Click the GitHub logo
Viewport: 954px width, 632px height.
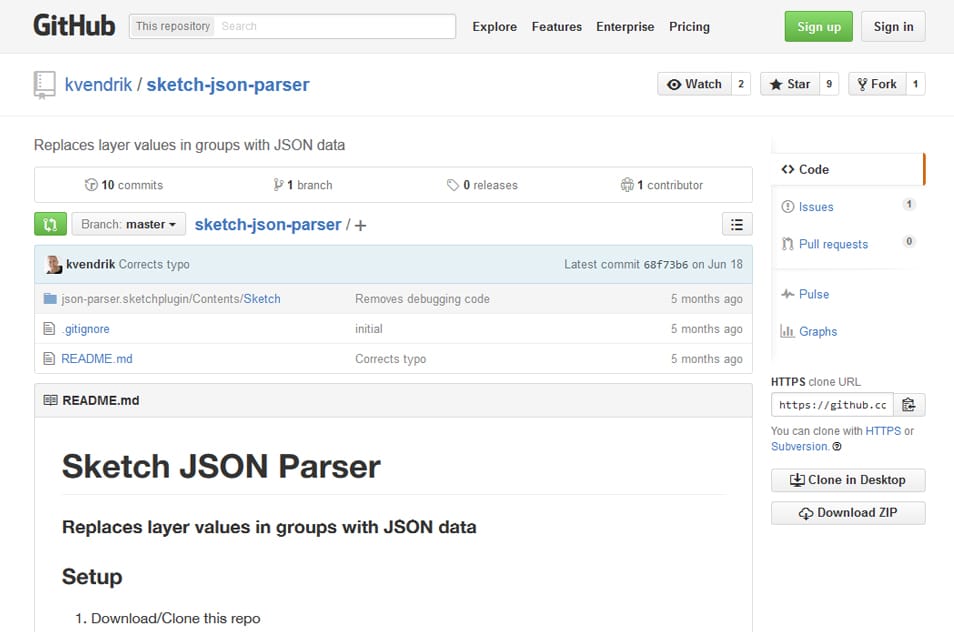point(74,26)
